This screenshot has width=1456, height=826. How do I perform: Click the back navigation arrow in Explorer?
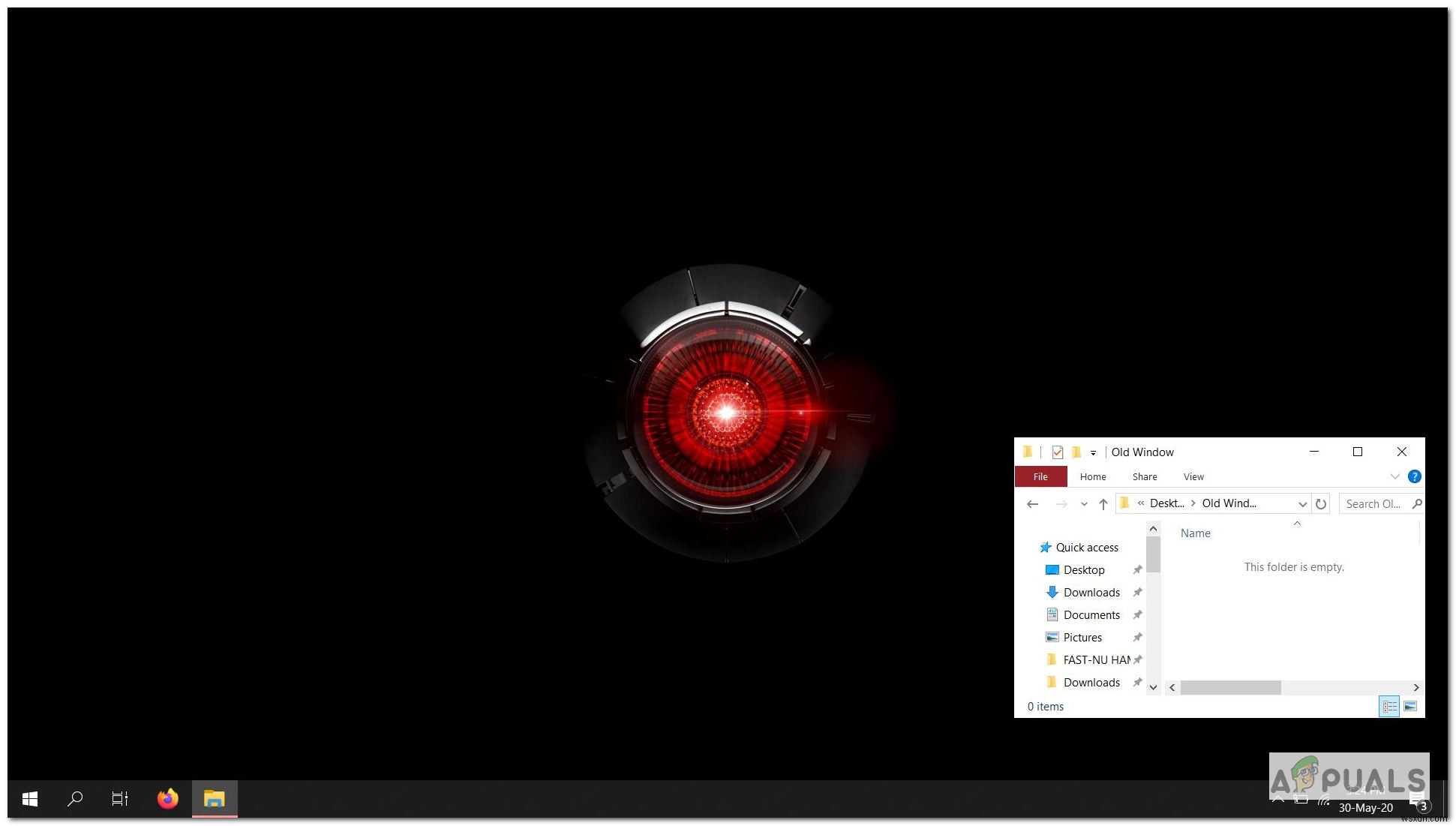point(1033,503)
